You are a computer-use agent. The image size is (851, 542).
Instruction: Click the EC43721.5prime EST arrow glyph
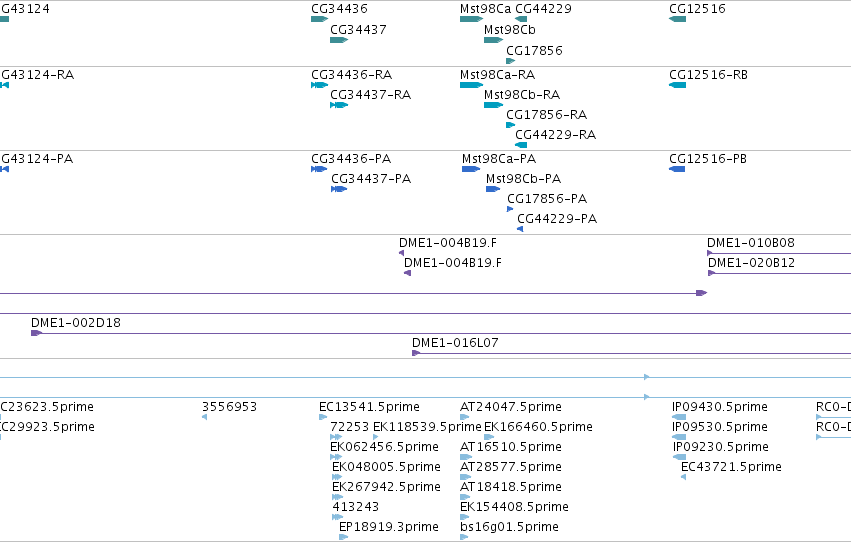(683, 477)
